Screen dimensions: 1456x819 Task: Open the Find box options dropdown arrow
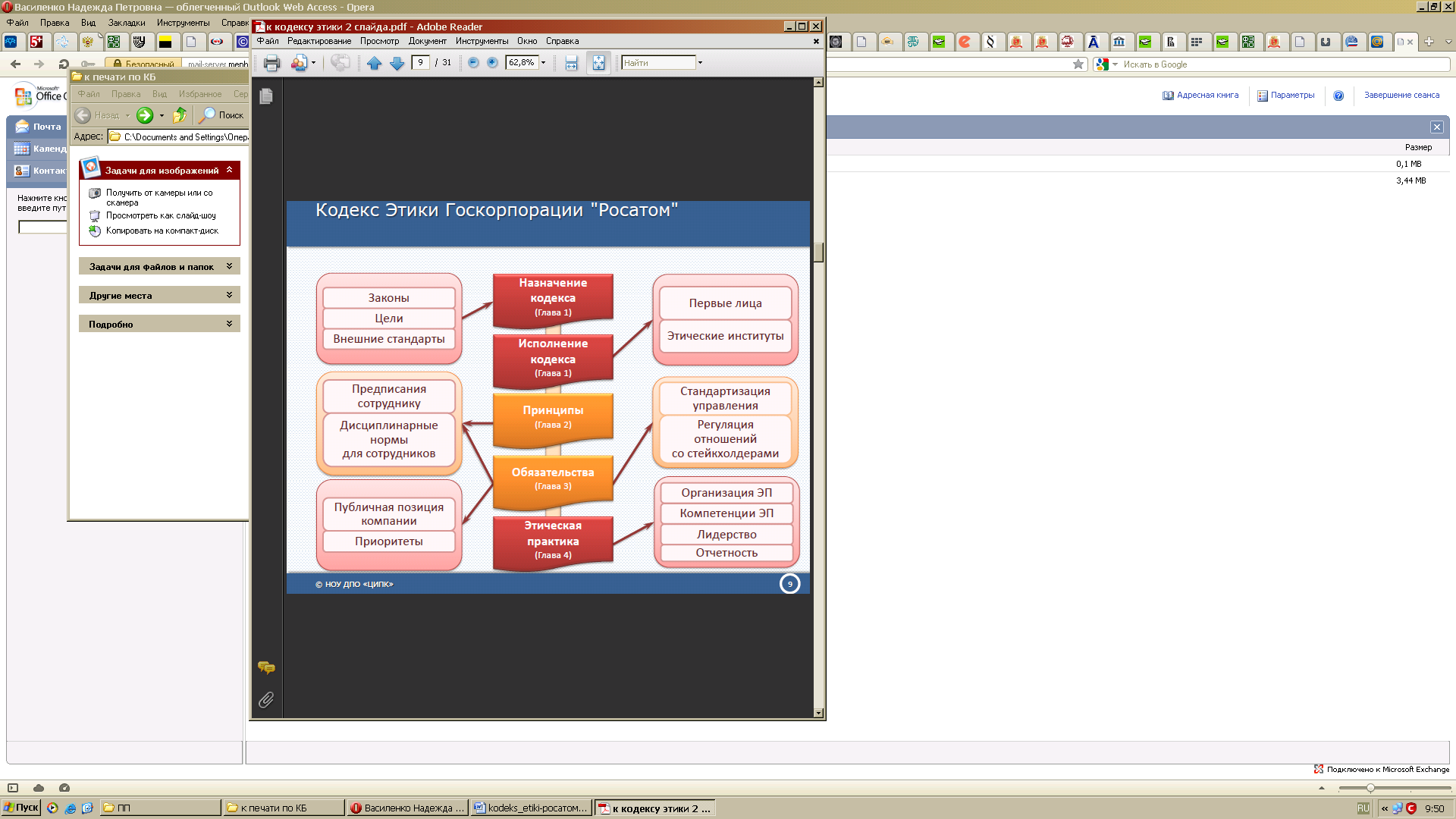[700, 63]
